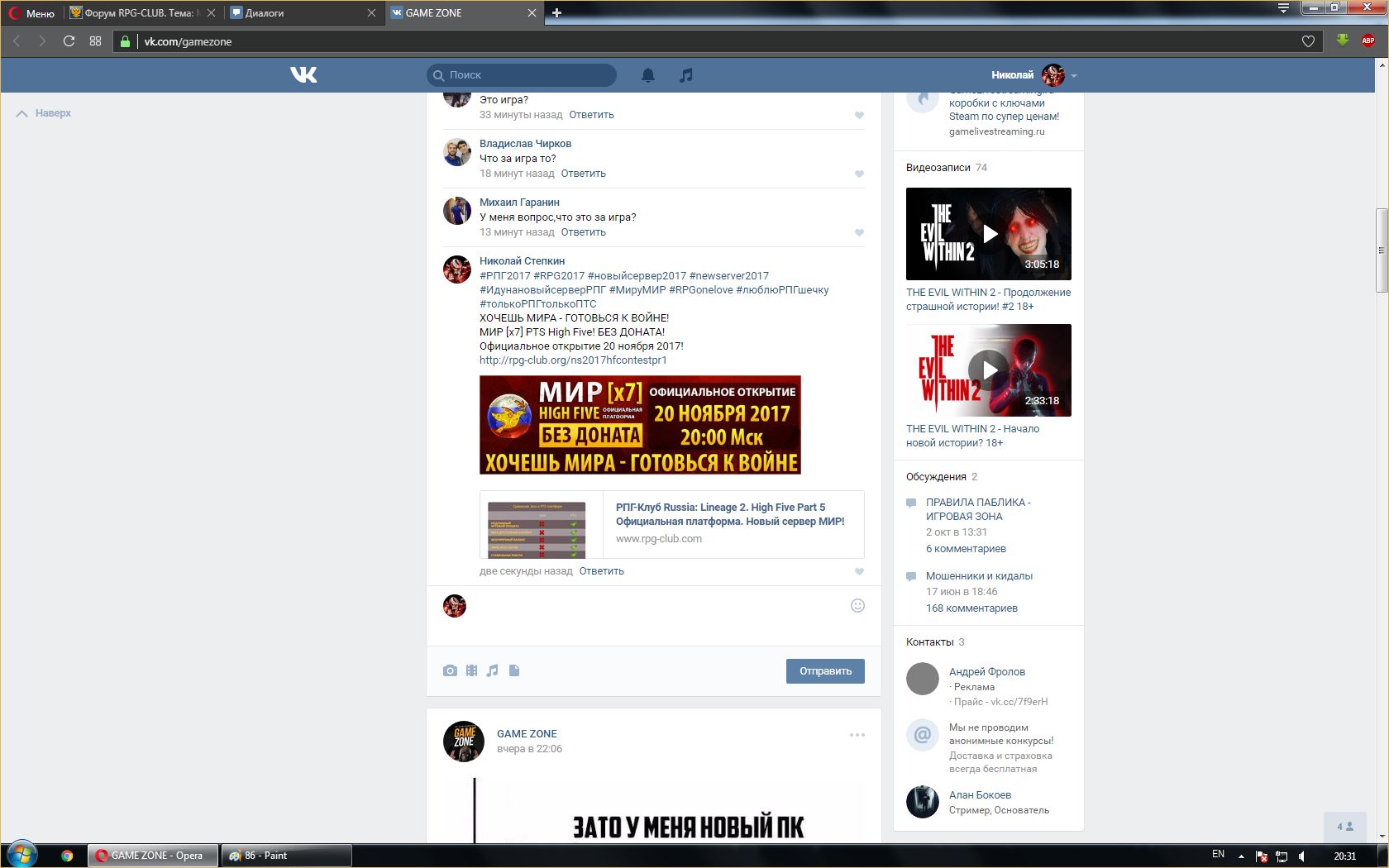Image resolution: width=1389 pixels, height=868 pixels.
Task: Open the Windows Start button
Action: click(x=21, y=855)
